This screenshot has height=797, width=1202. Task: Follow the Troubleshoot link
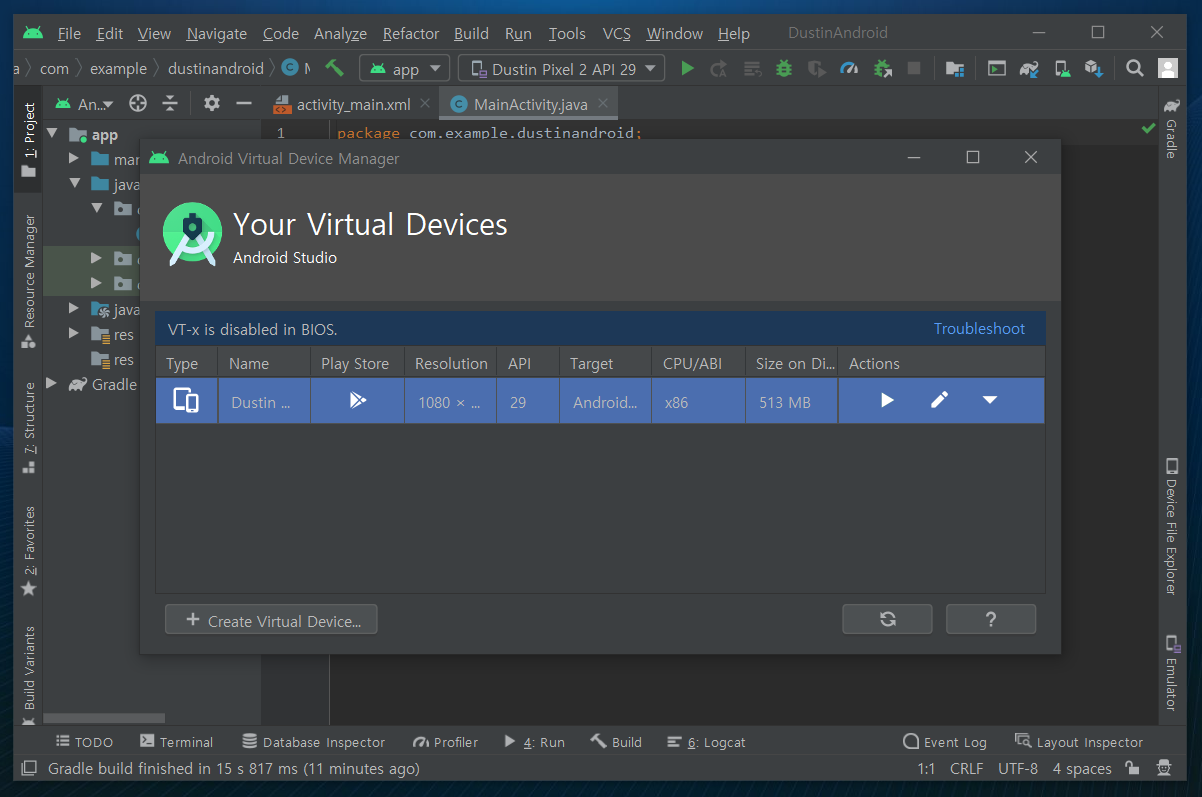[979, 329]
